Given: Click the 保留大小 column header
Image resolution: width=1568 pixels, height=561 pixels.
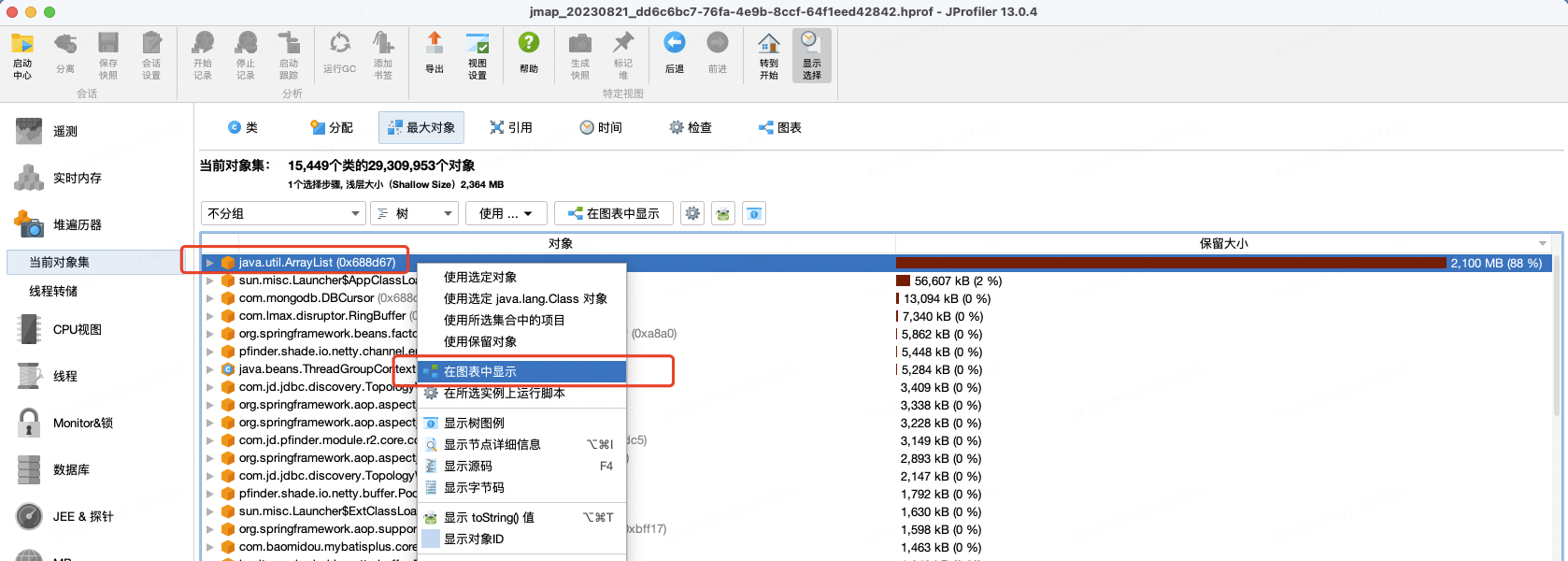Looking at the screenshot, I should tap(1222, 243).
